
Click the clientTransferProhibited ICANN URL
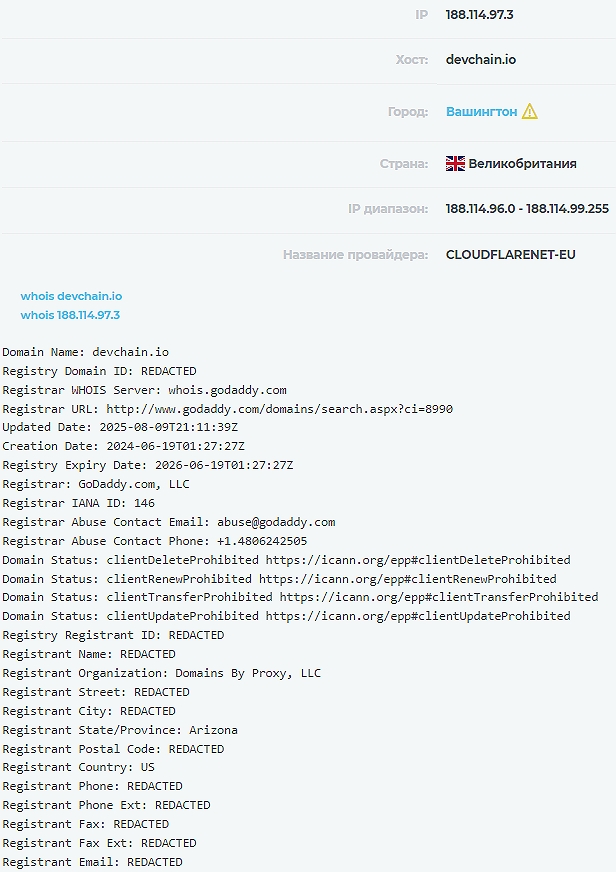(438, 597)
